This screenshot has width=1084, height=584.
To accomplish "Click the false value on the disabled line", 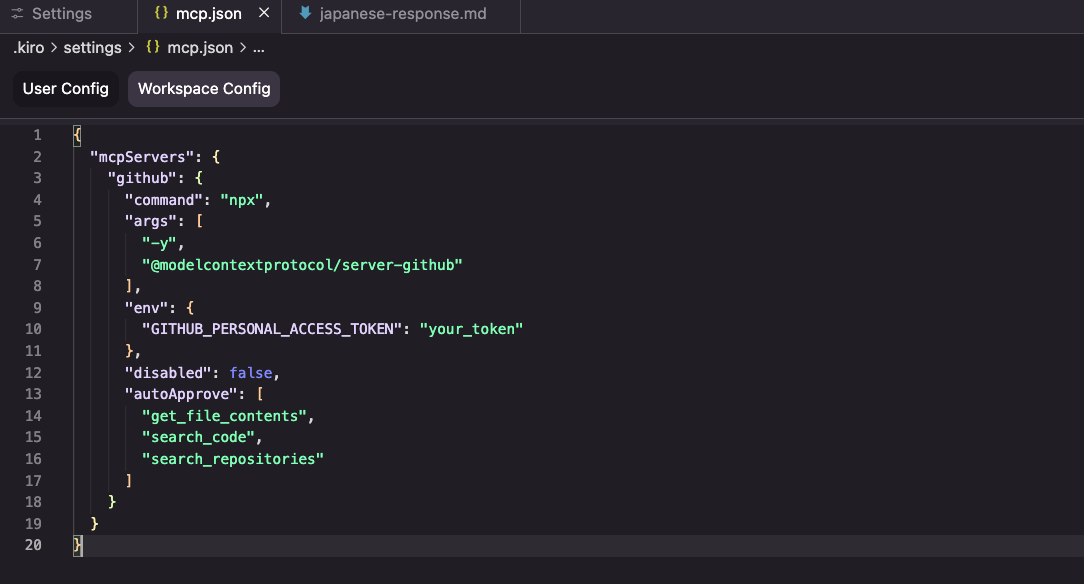I will coord(251,372).
